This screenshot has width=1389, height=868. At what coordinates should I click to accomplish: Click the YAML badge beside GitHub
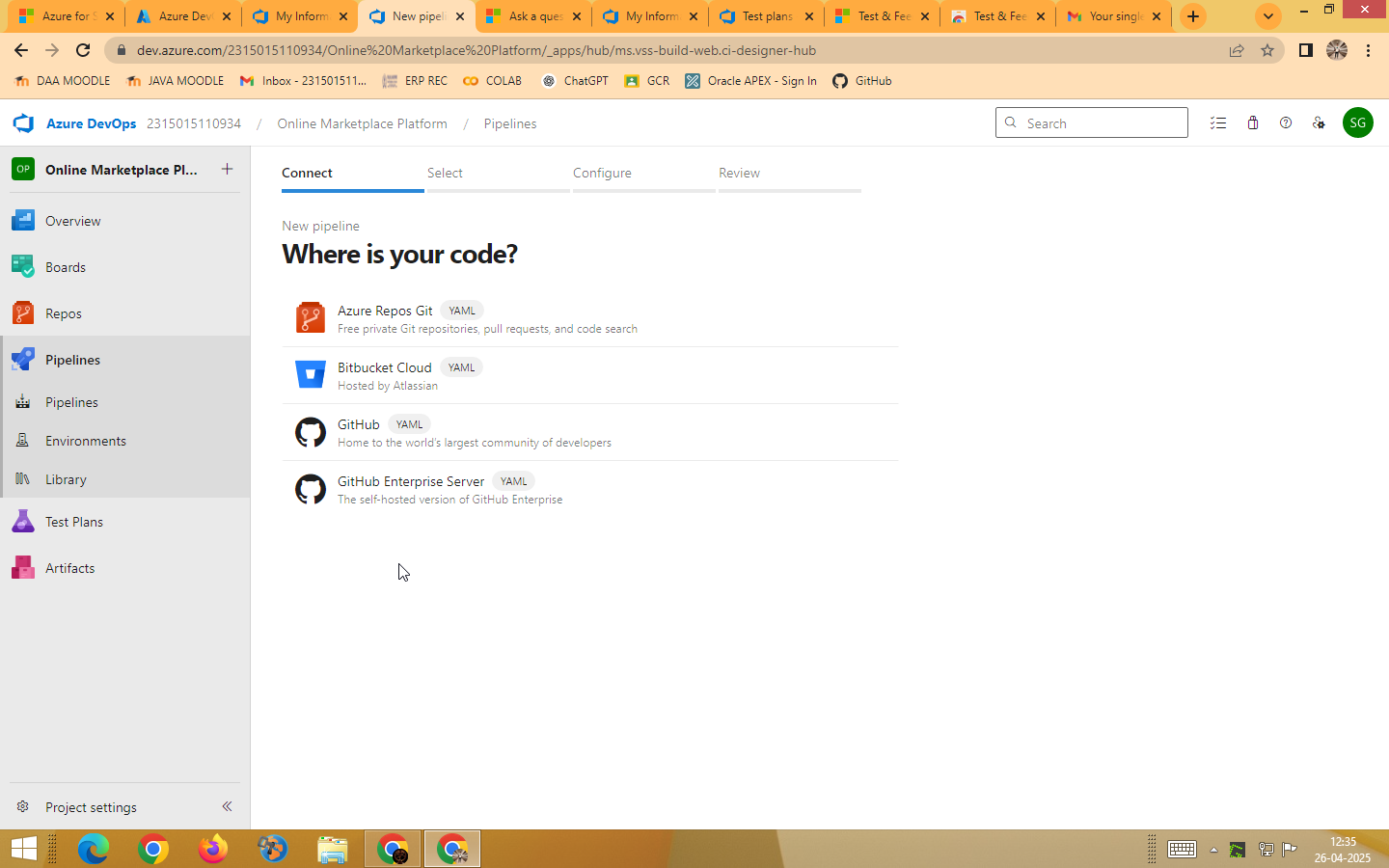409,424
